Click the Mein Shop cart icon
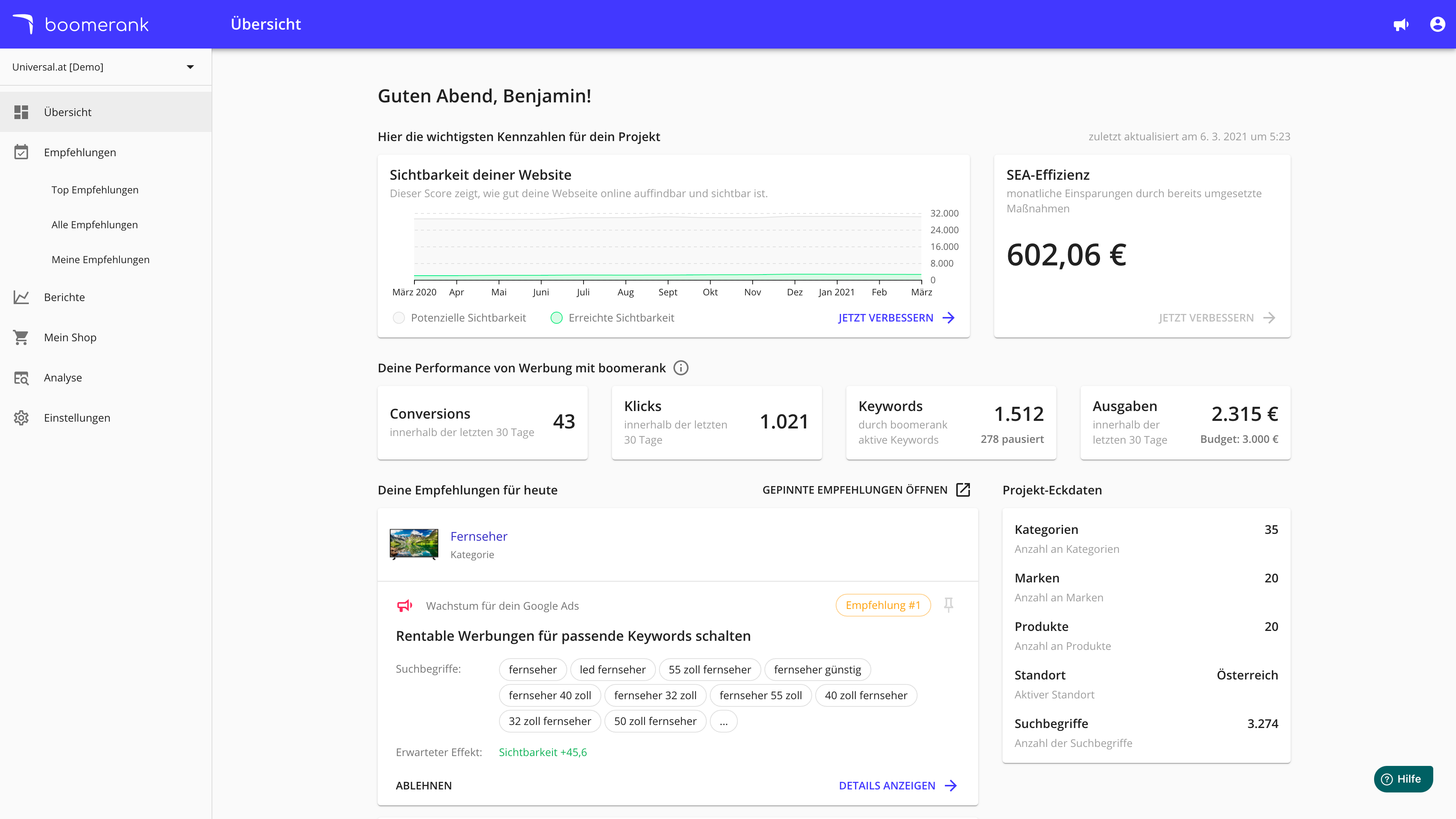This screenshot has height=819, width=1456. [22, 337]
